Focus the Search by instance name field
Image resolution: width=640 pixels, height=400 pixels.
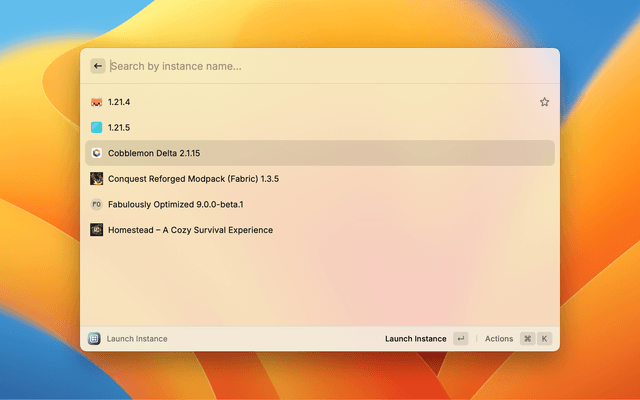tap(320, 66)
